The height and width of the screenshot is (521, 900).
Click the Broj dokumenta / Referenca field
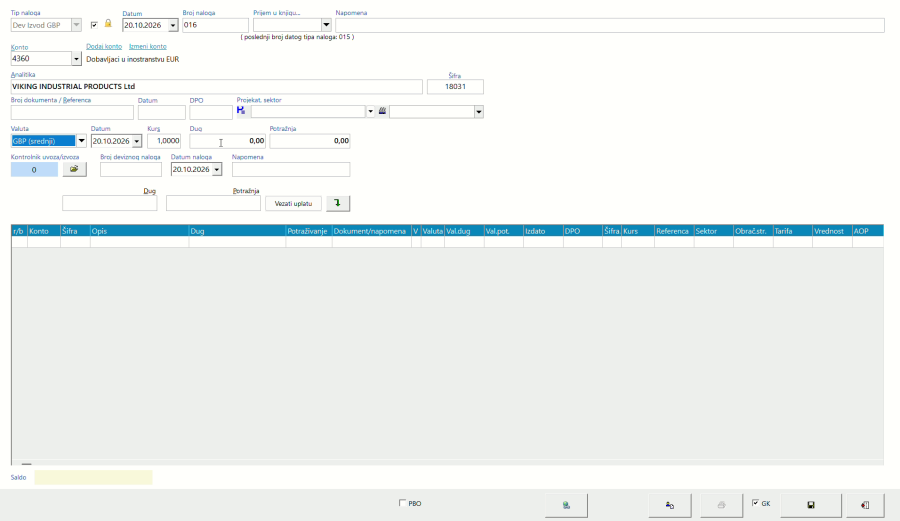click(72, 112)
